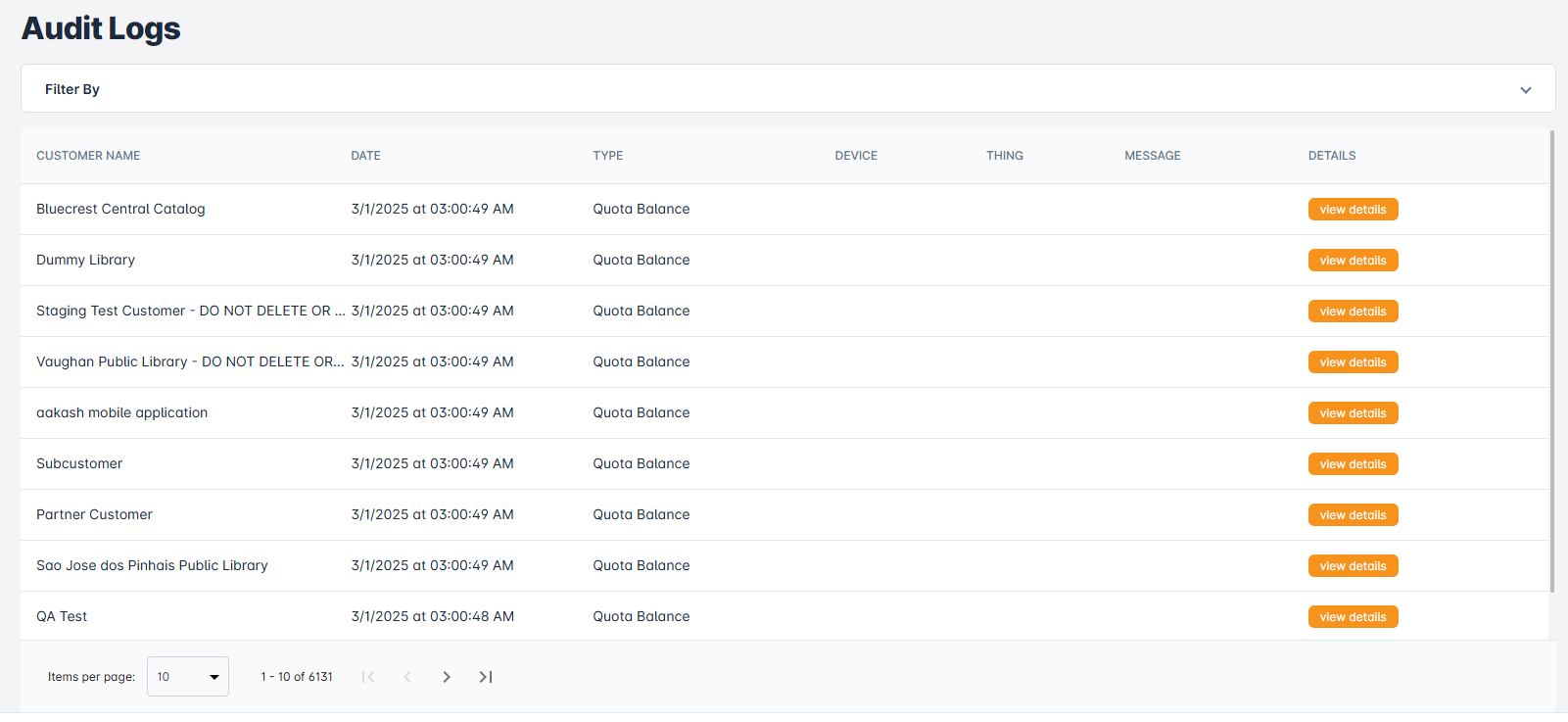The height and width of the screenshot is (722, 1568).
Task: Go to next page of audit logs
Action: (x=447, y=677)
